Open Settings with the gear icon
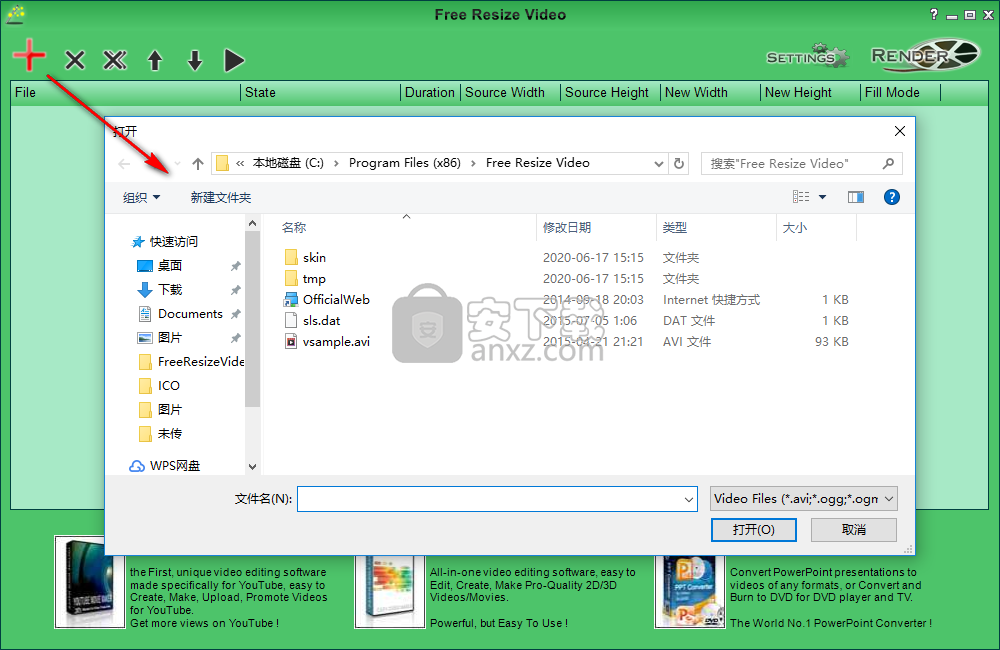The height and width of the screenshot is (650, 1000). click(x=807, y=56)
